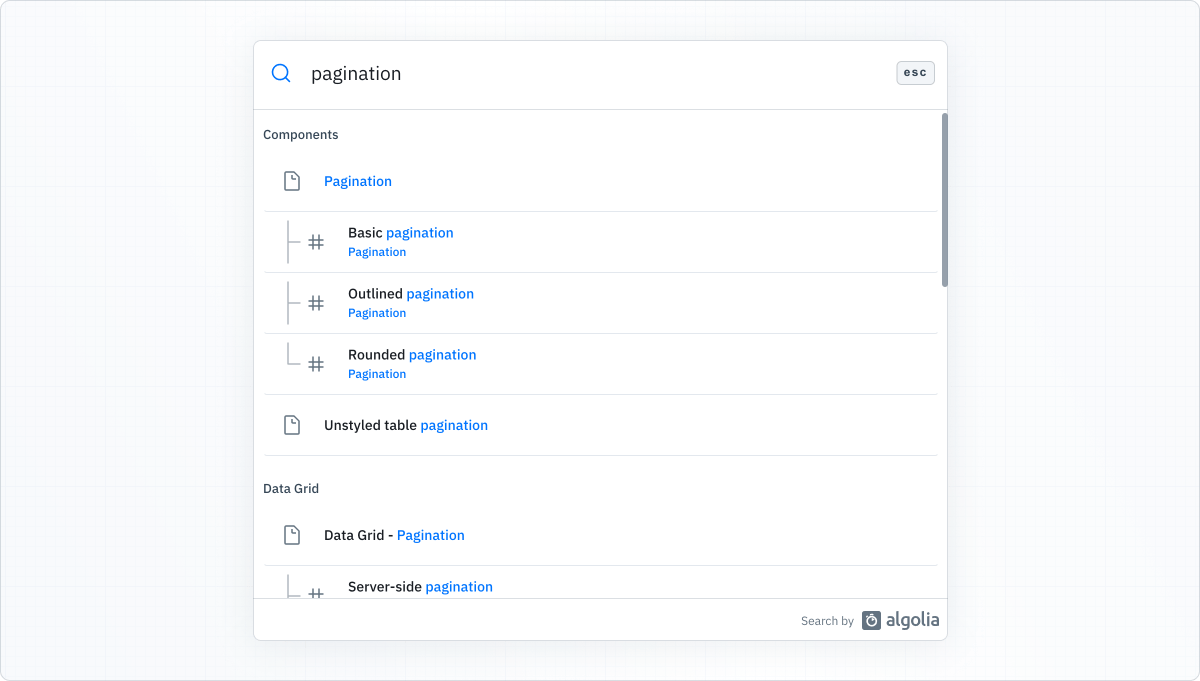Click the Algolia logo in the footer

(900, 620)
